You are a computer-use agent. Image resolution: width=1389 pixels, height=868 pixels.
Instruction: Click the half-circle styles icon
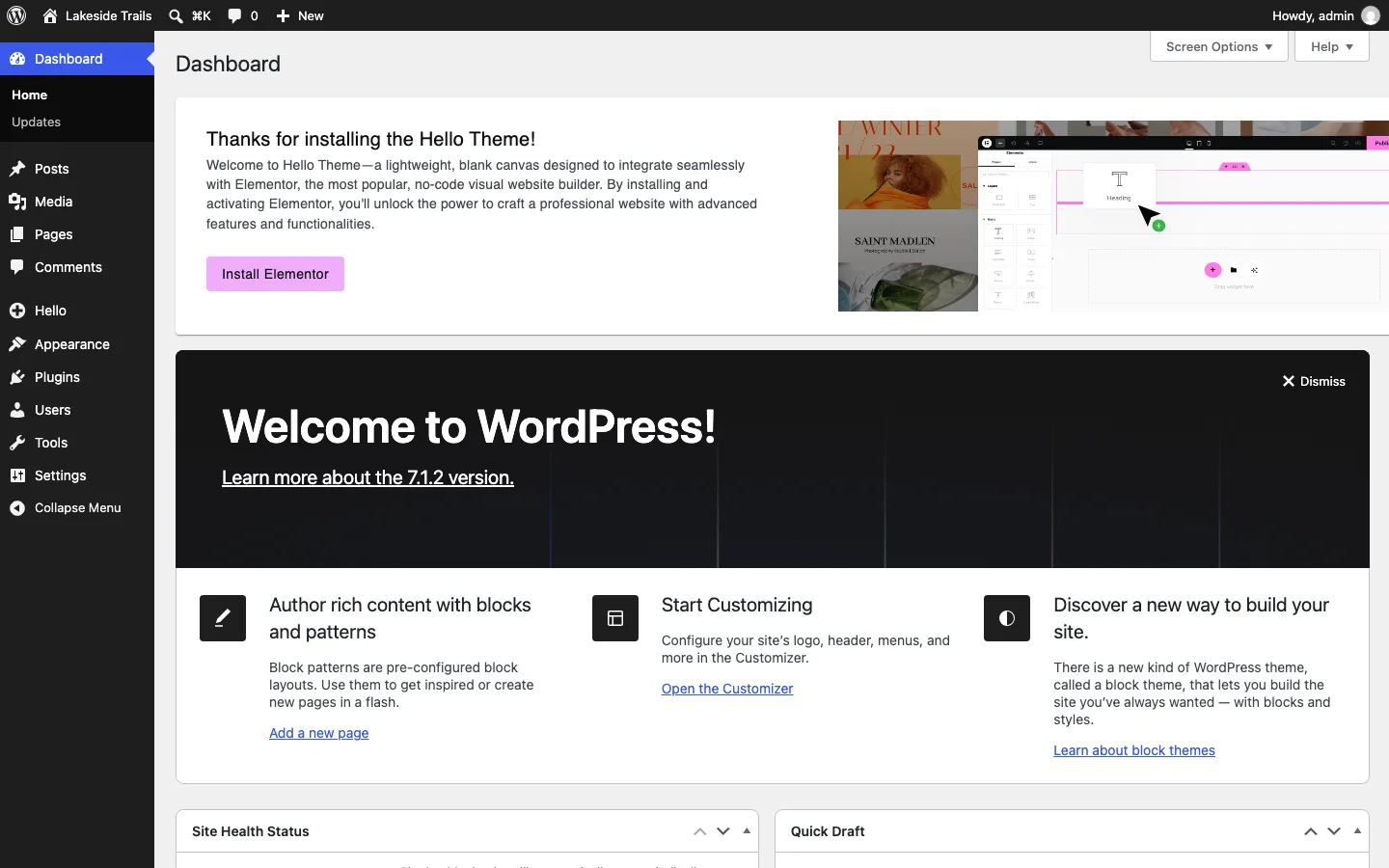(x=1007, y=618)
